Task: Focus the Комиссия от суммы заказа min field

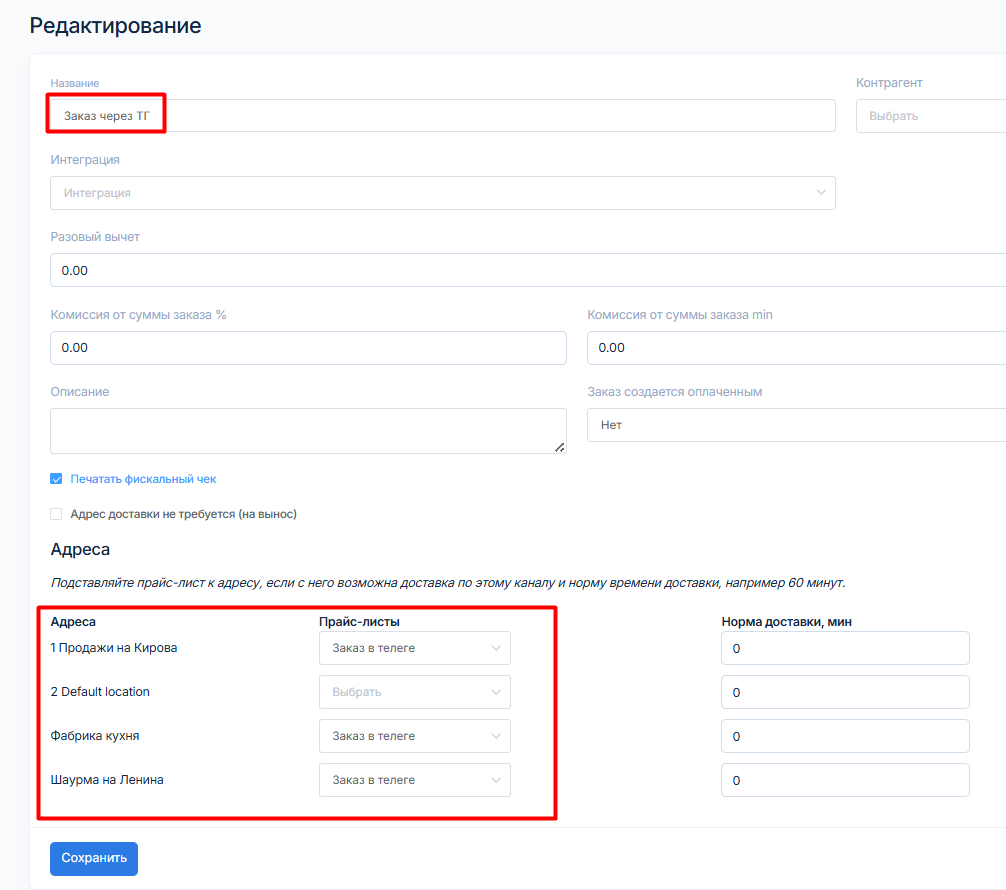Action: point(796,348)
